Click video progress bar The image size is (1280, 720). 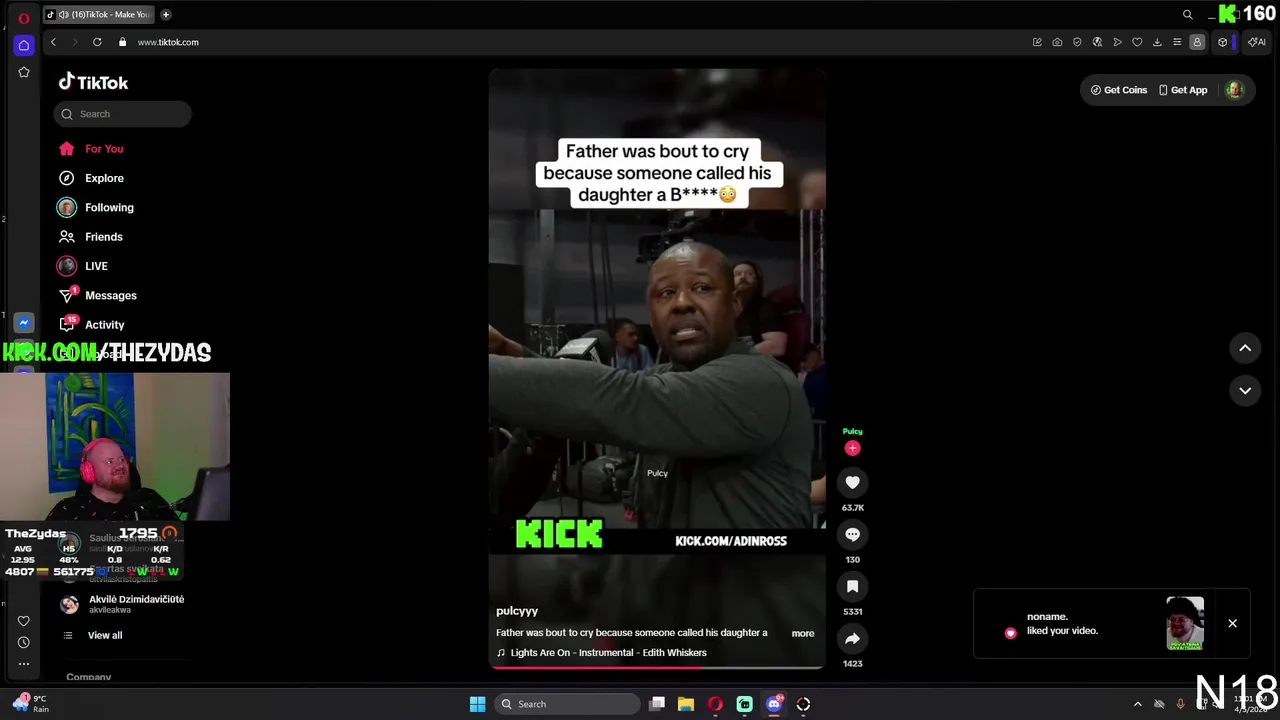pos(656,666)
